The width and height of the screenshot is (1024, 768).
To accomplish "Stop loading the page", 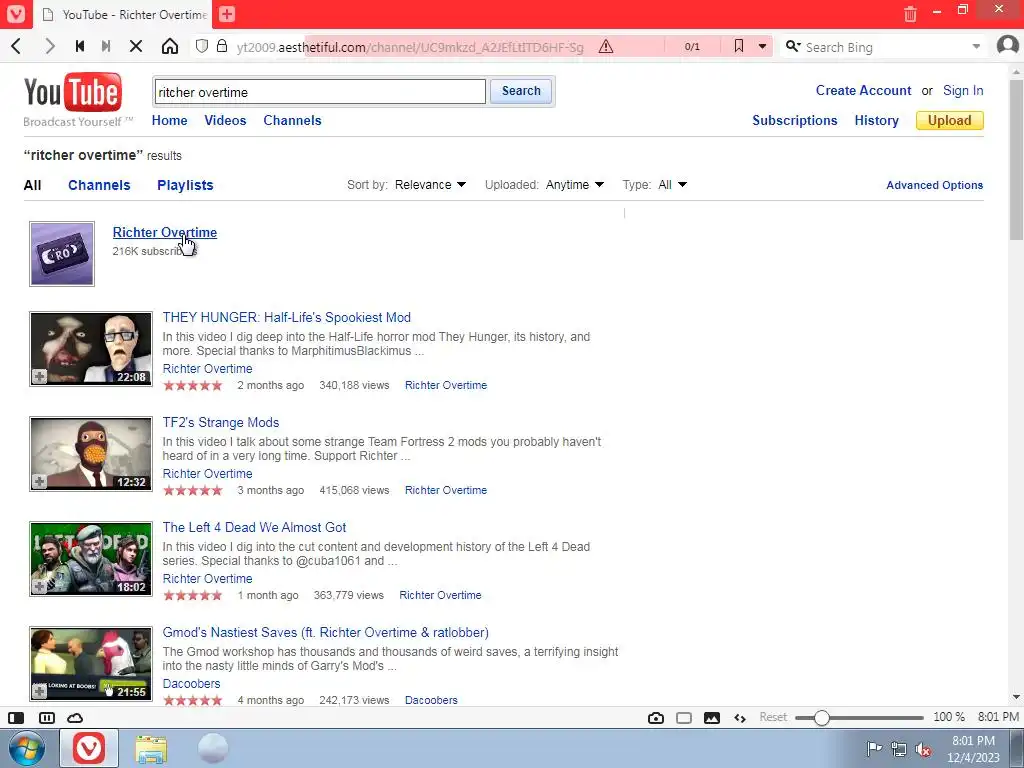I will click(136, 46).
